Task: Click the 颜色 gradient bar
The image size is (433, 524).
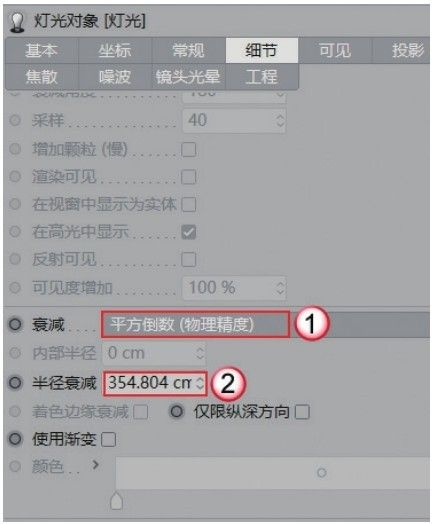Action: pyautogui.click(x=272, y=473)
